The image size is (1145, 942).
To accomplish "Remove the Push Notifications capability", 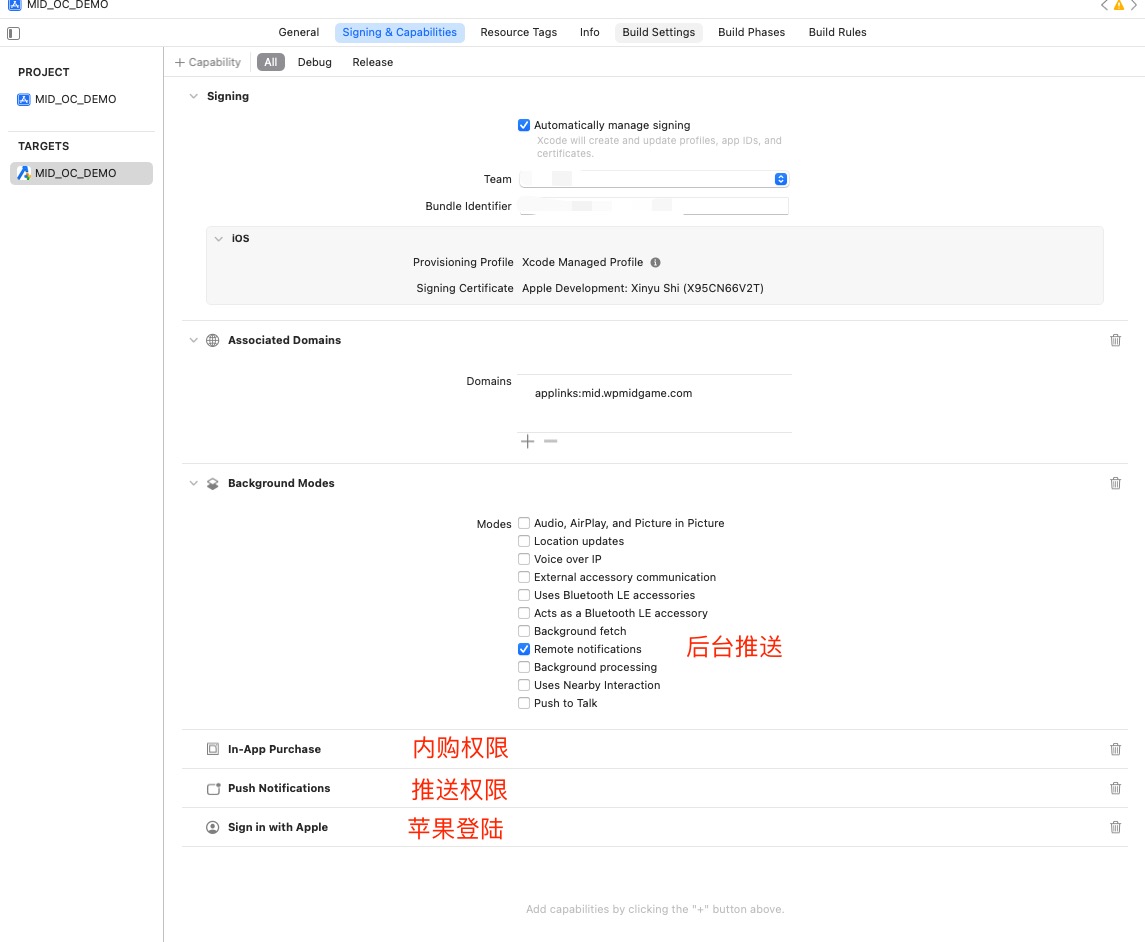I will [x=1115, y=789].
